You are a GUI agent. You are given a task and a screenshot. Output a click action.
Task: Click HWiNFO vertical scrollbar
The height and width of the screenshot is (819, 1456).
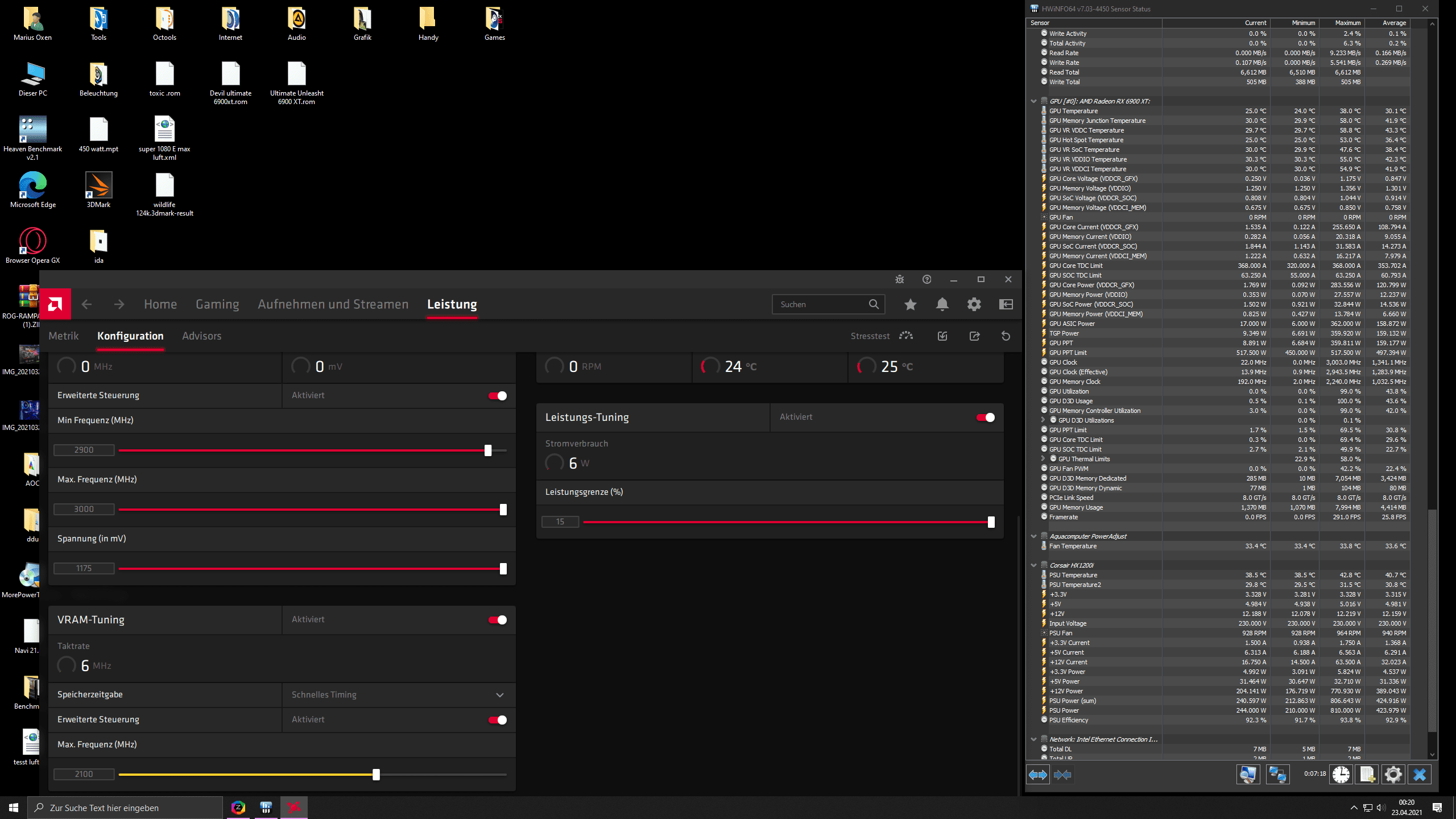[x=1432, y=620]
